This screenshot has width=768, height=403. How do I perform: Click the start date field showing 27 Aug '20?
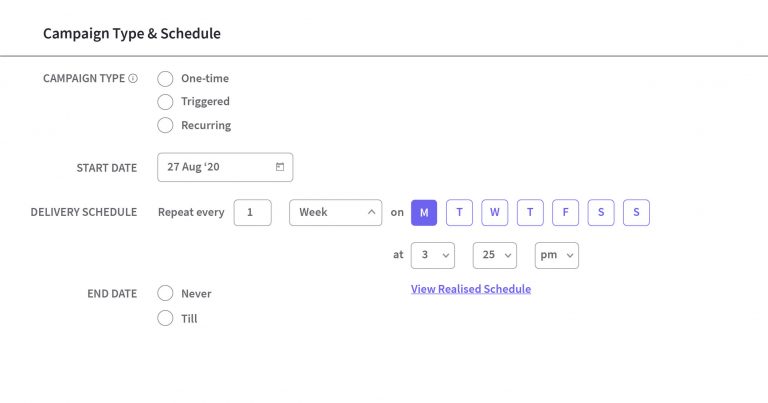click(225, 167)
